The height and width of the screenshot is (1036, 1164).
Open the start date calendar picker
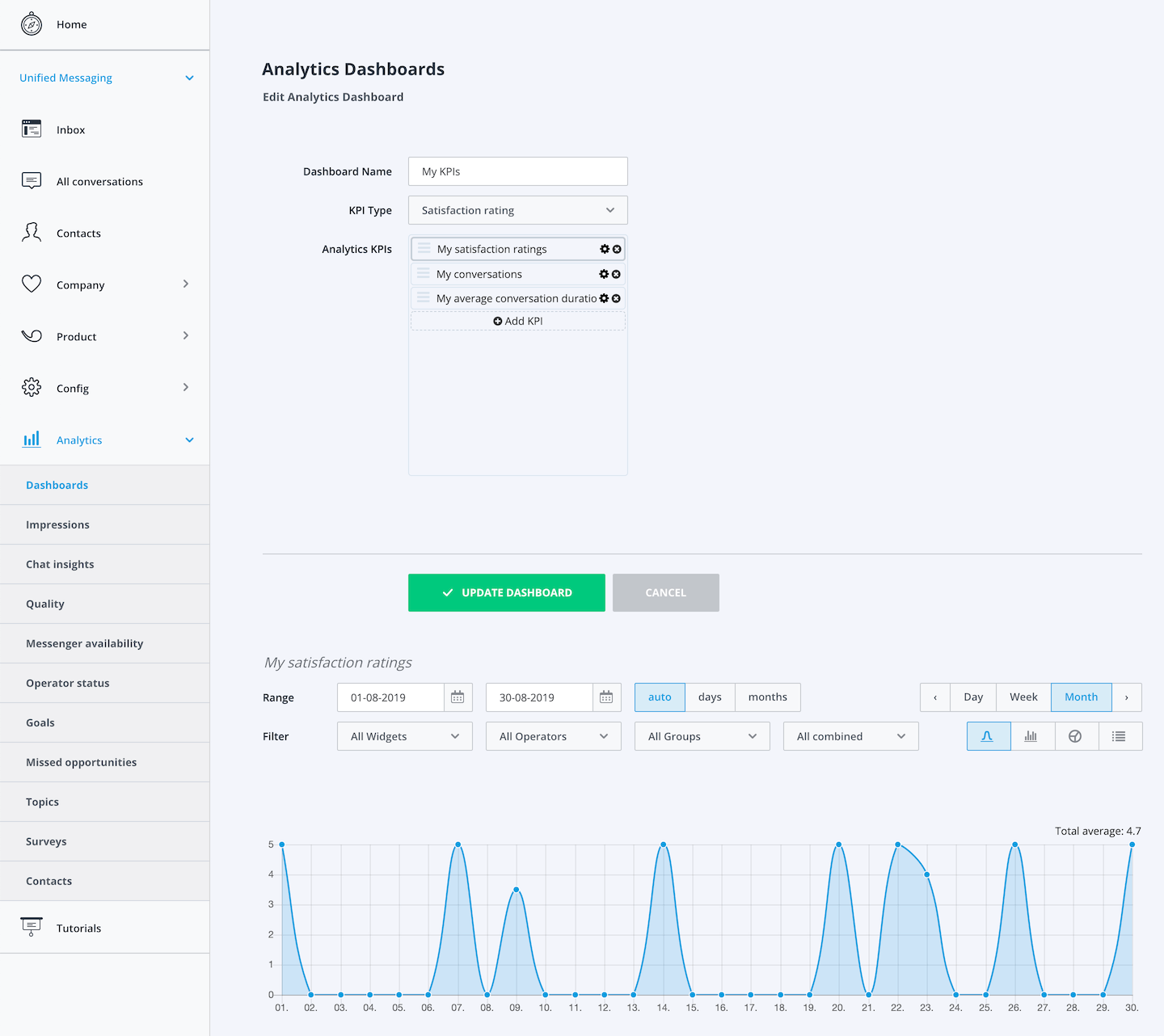point(458,697)
